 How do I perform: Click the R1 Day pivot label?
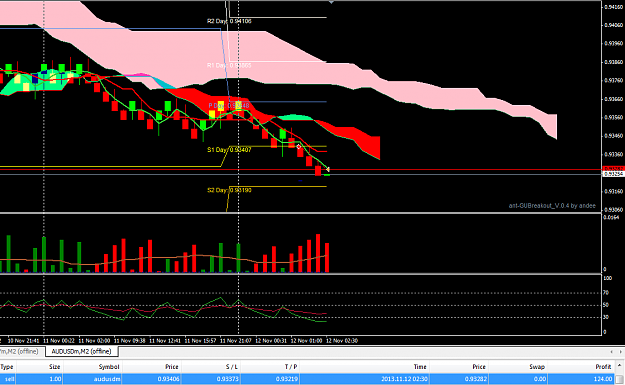point(229,65)
